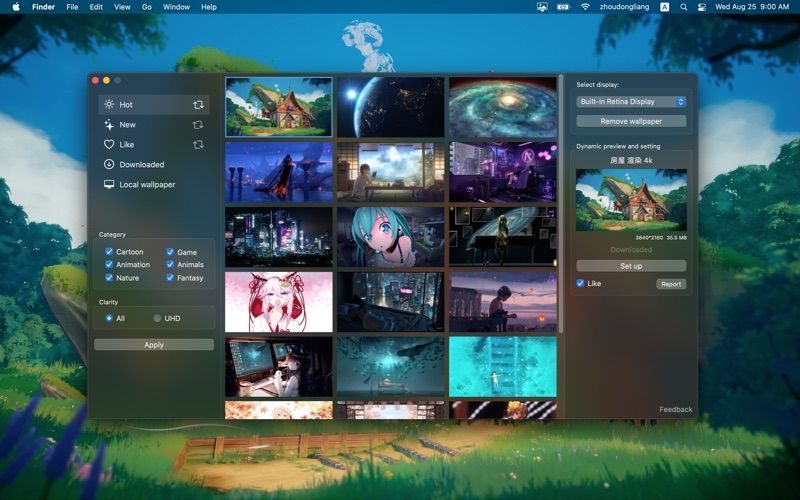
Task: Uncheck the Like checkbox for this wallpaper
Action: pyautogui.click(x=580, y=283)
